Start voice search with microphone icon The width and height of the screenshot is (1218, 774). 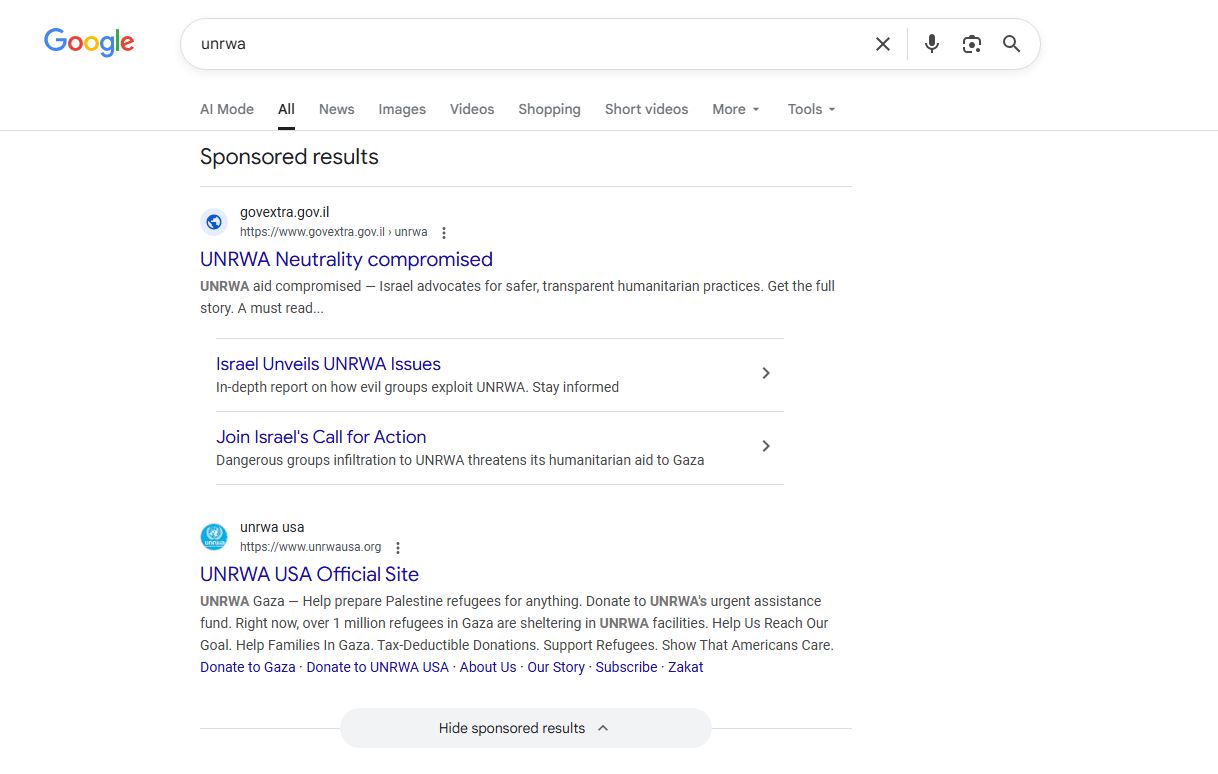point(931,44)
